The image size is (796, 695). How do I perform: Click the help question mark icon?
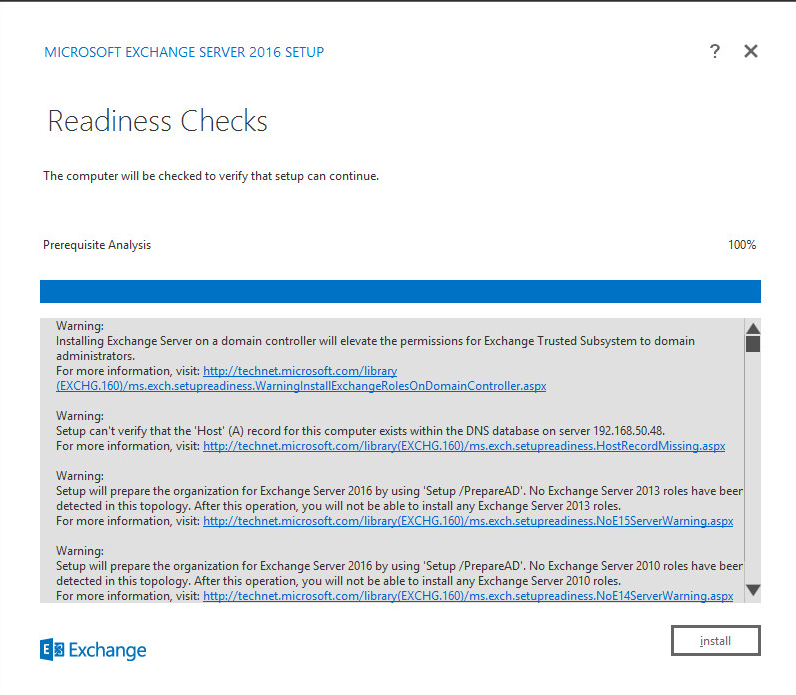(x=714, y=52)
